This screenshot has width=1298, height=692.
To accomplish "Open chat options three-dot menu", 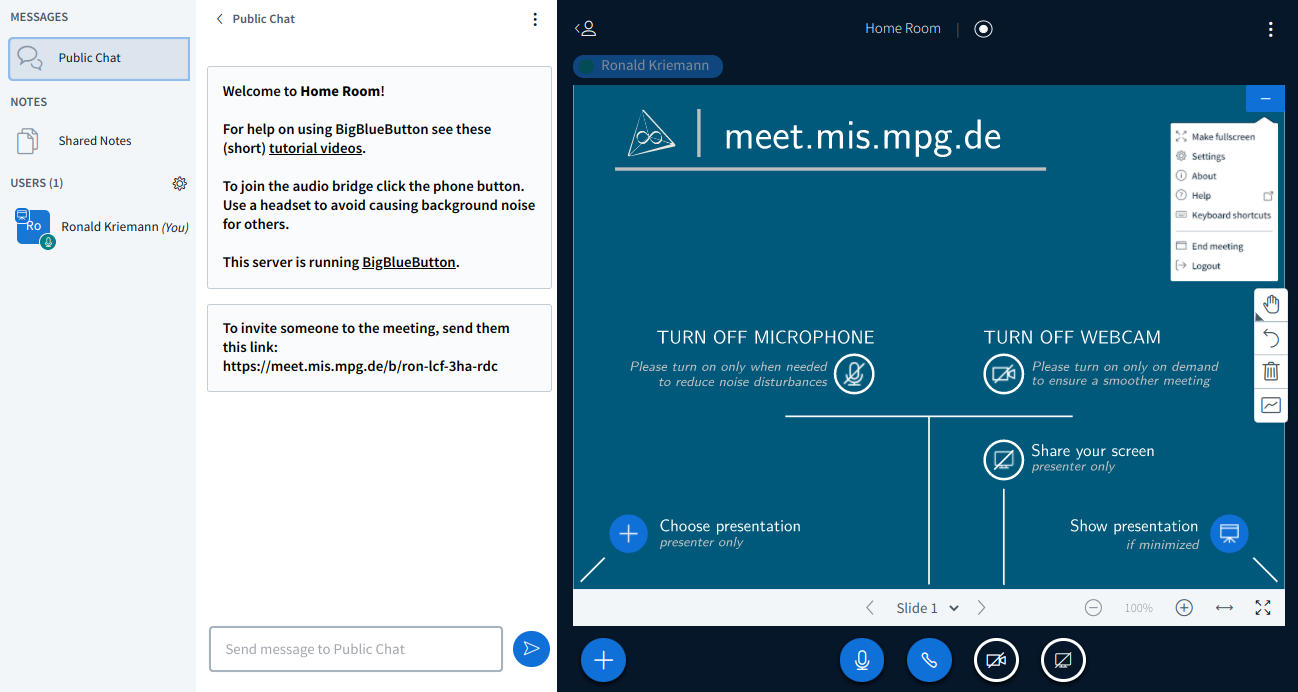I will coord(535,19).
